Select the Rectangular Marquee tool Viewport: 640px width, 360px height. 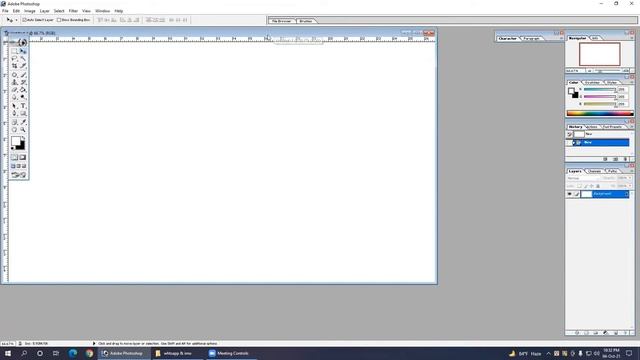click(x=14, y=51)
